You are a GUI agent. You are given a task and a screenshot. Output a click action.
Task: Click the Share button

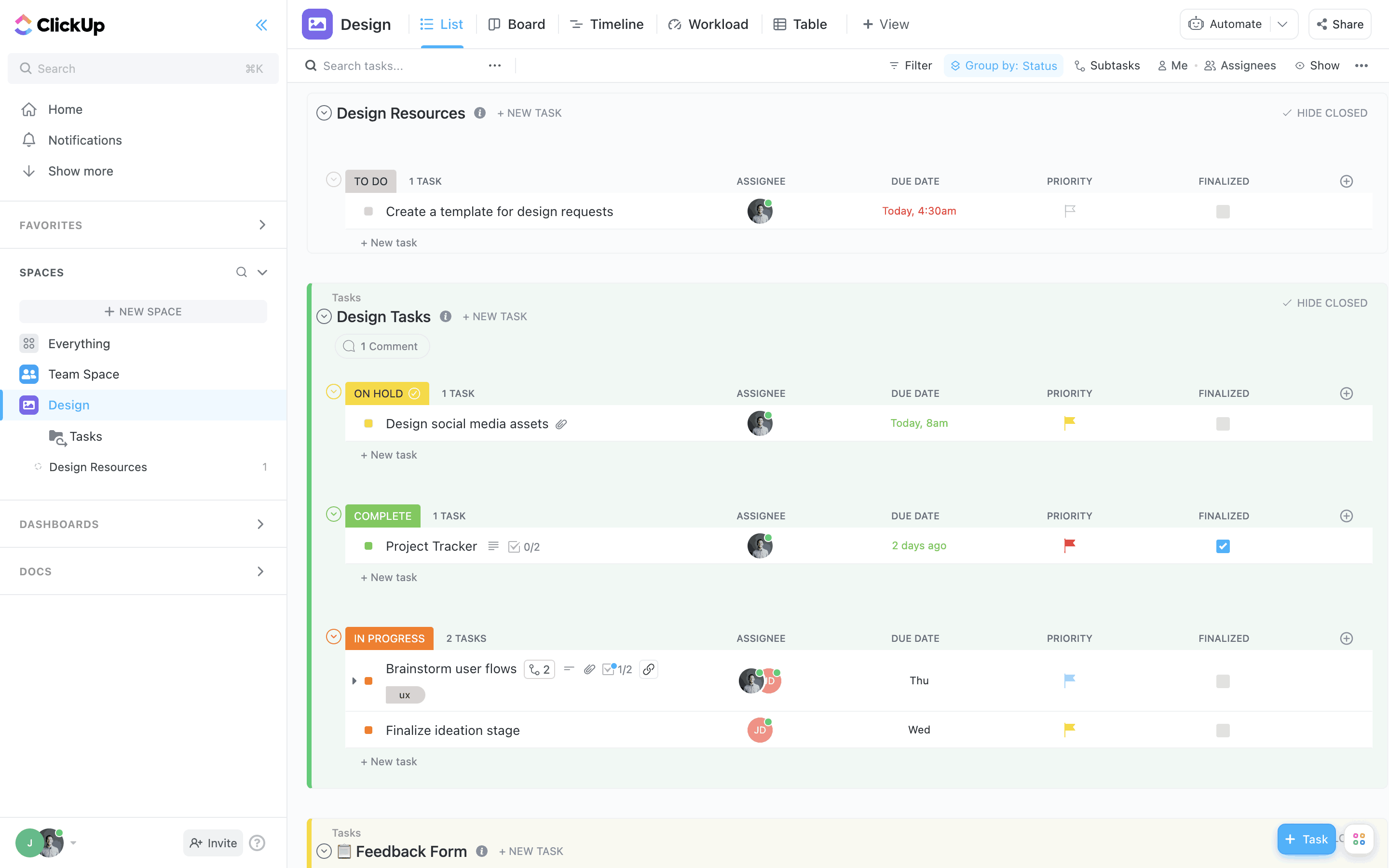click(1340, 24)
